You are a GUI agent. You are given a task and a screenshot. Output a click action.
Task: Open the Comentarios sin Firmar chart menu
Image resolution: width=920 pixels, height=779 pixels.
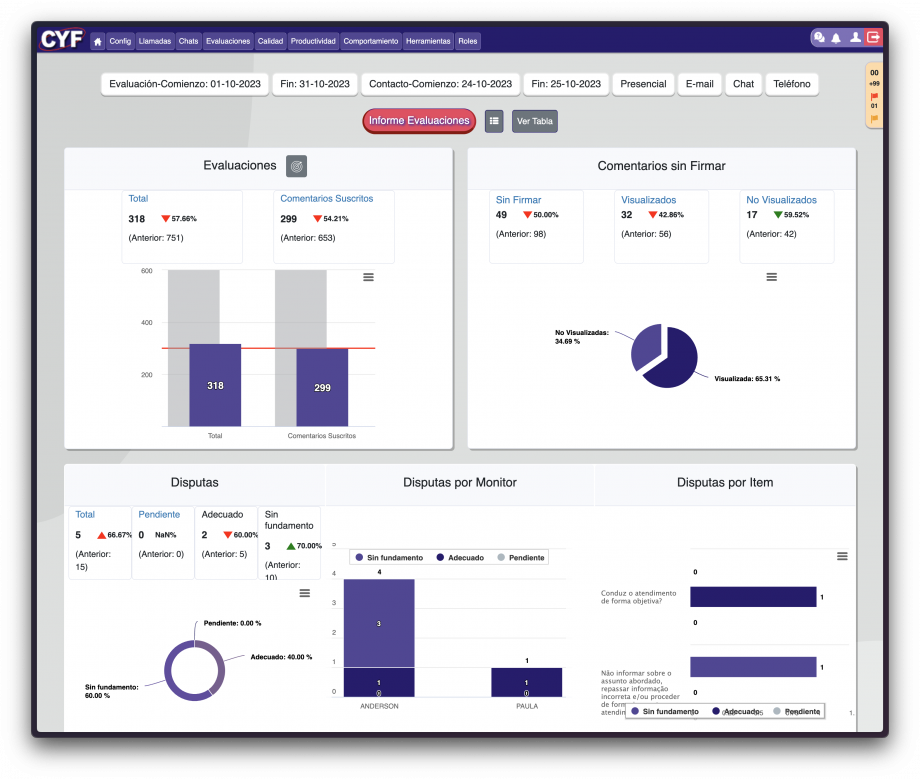[x=771, y=277]
